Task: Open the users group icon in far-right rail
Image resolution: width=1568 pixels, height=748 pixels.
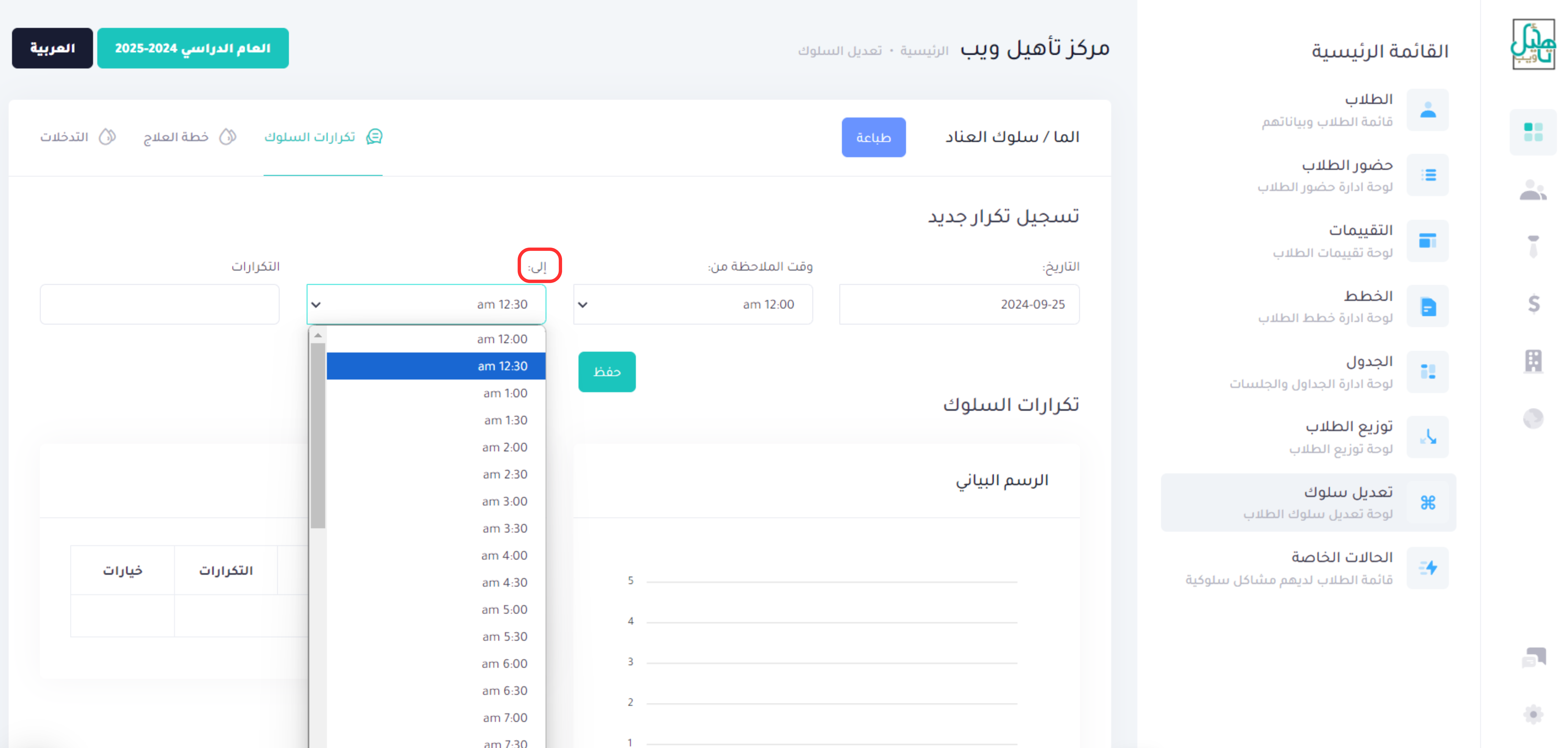Action: point(1533,191)
